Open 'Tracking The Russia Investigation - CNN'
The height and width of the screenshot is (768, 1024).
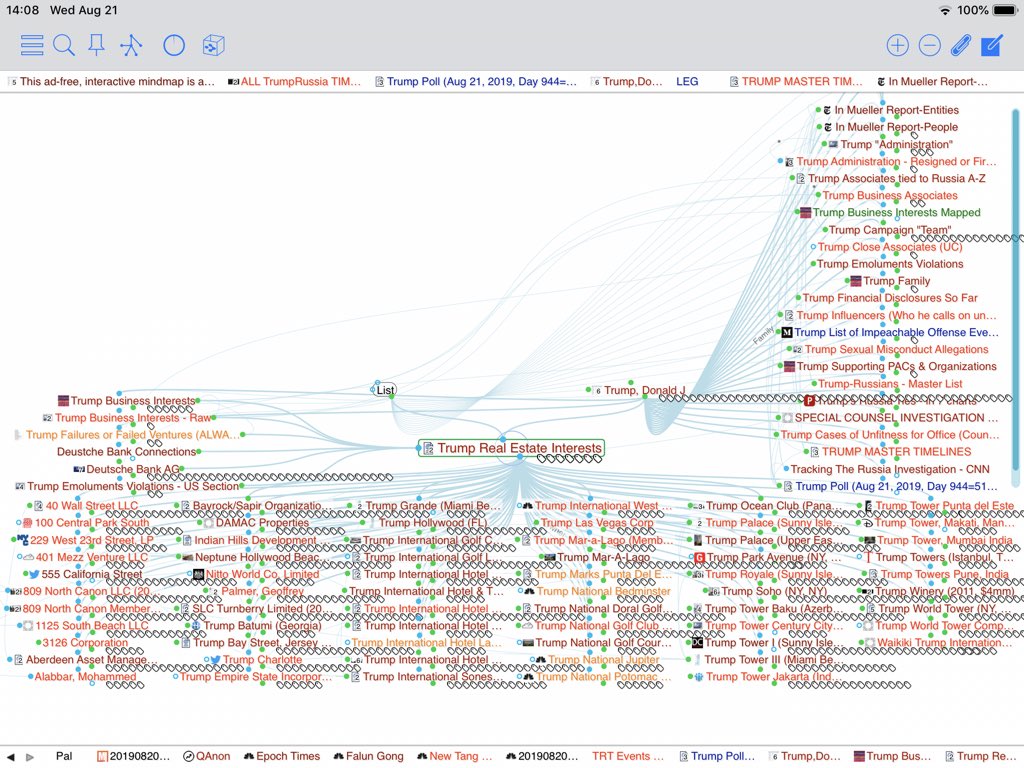point(889,469)
